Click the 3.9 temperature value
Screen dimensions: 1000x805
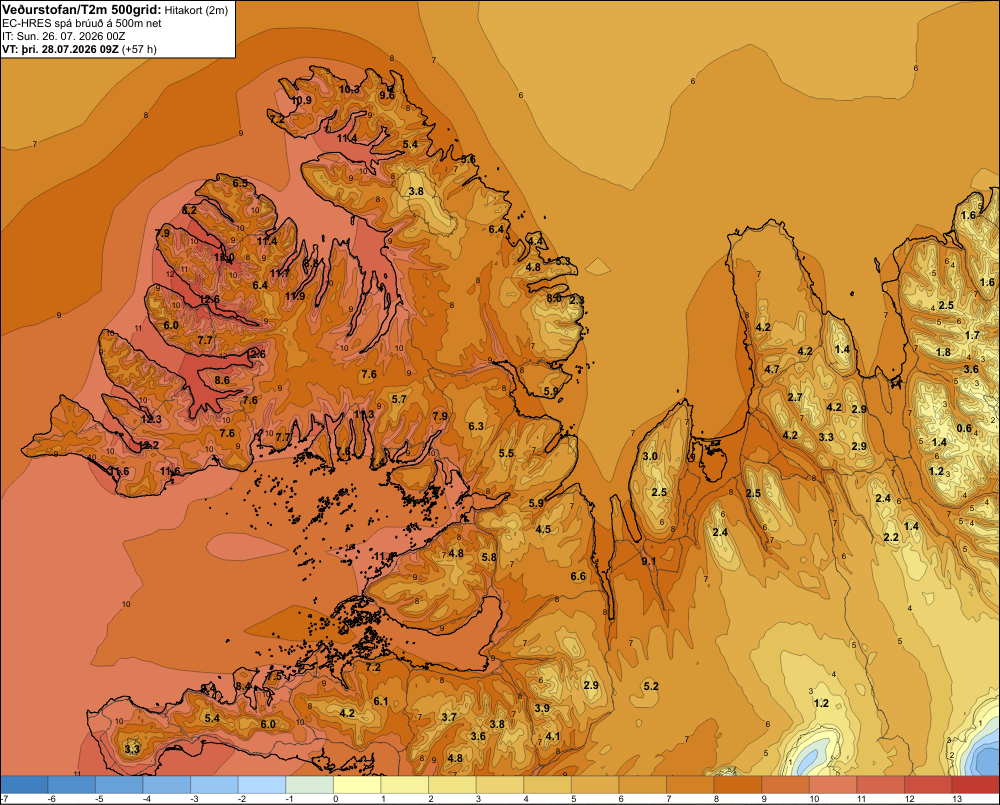click(x=542, y=709)
